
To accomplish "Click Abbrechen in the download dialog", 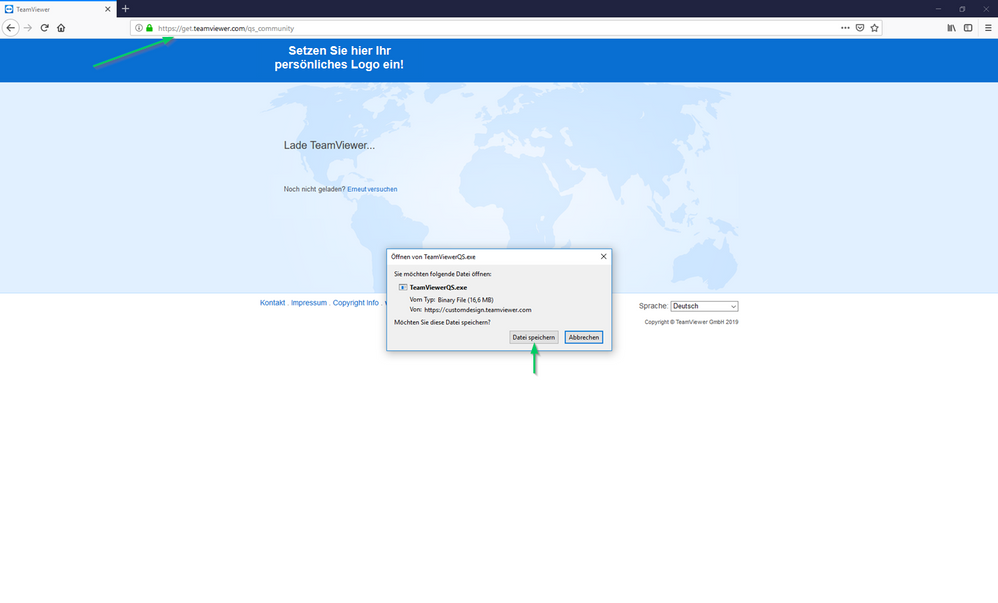I will [x=584, y=337].
